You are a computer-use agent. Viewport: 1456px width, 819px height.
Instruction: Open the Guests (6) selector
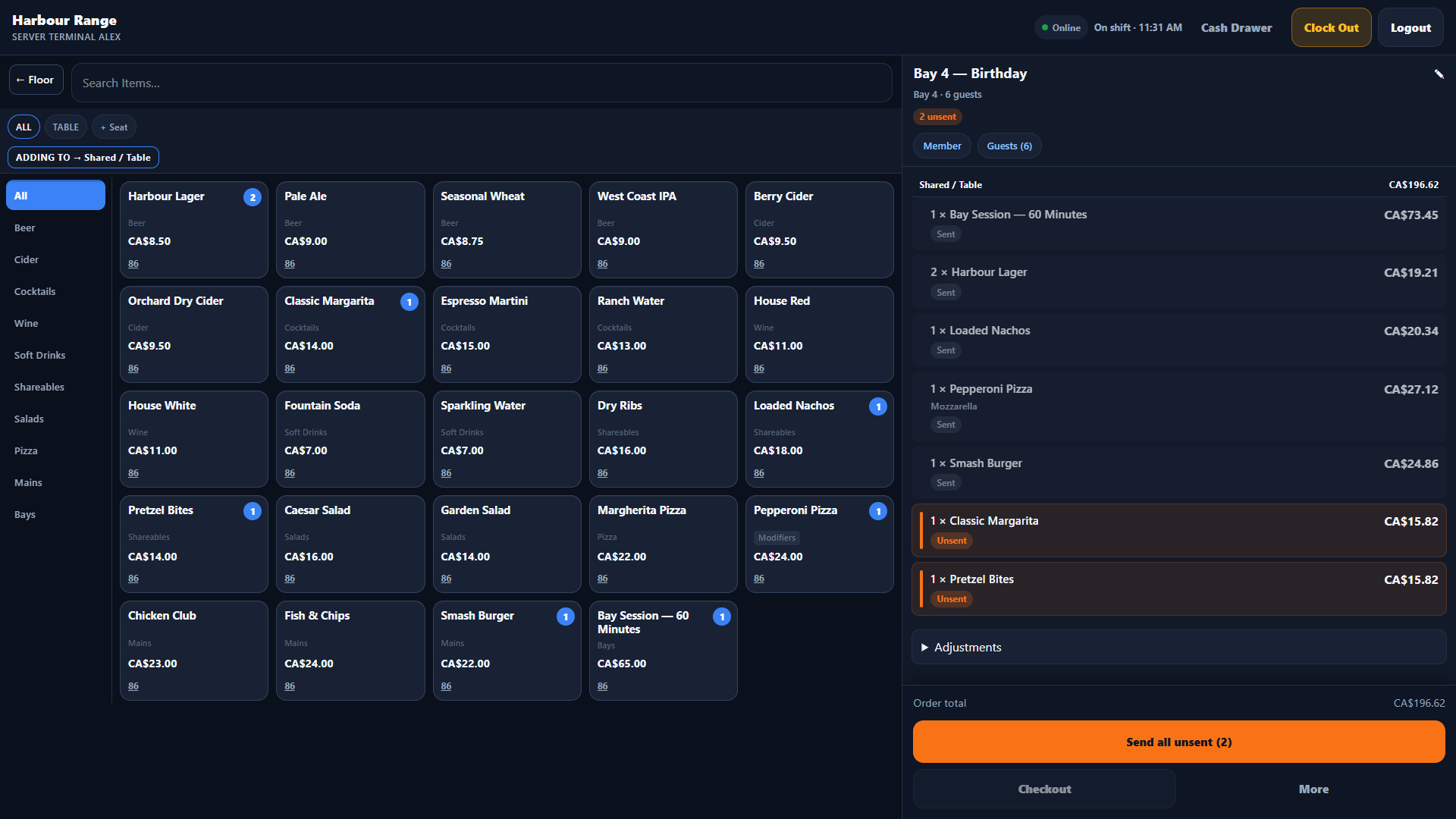point(1009,146)
